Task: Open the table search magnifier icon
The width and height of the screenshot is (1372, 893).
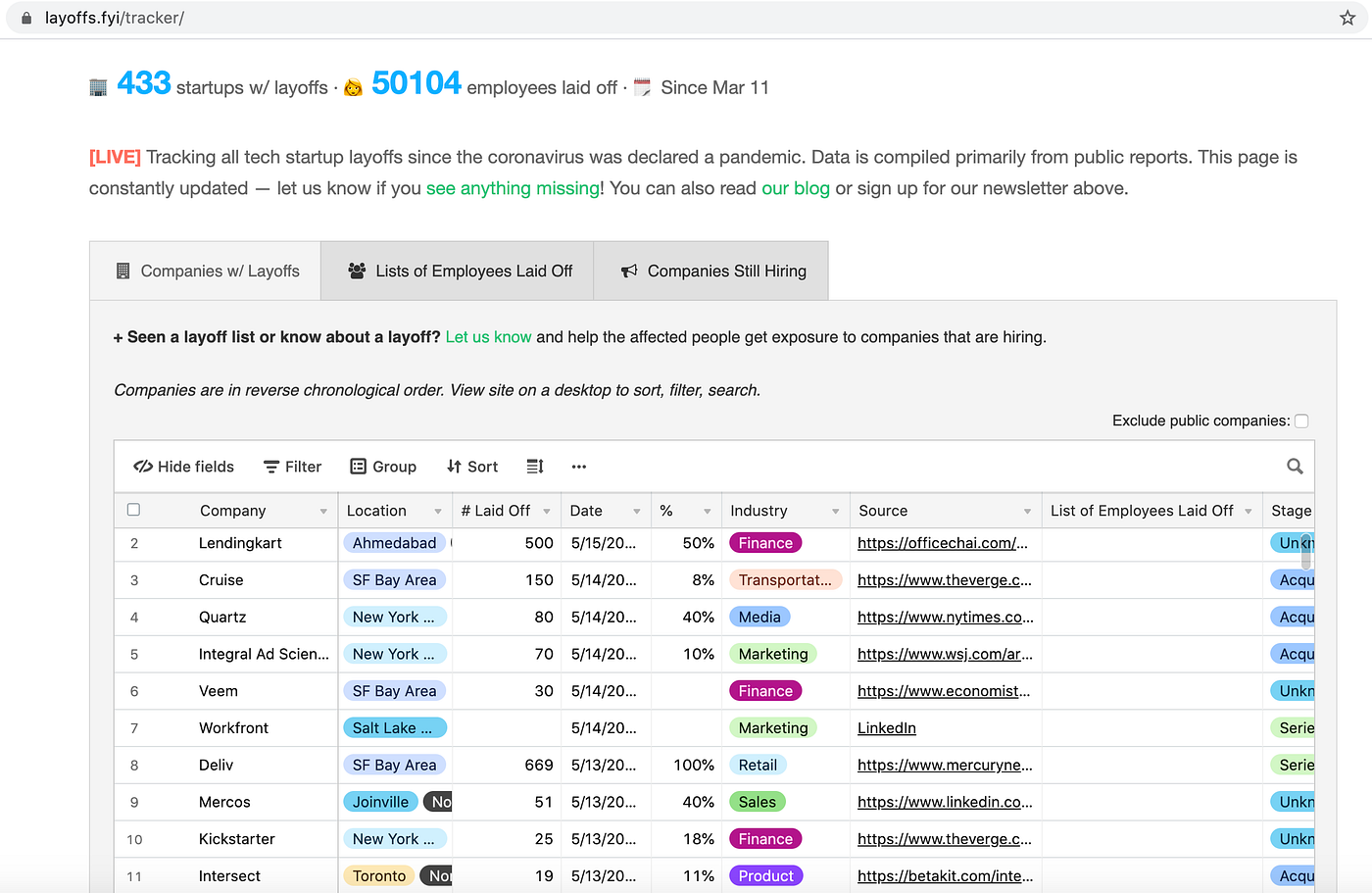Action: [x=1295, y=467]
